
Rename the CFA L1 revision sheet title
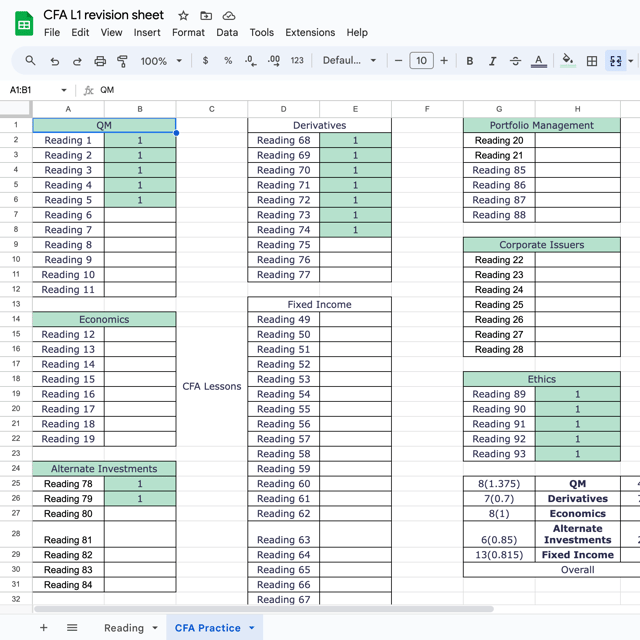pyautogui.click(x=103, y=15)
